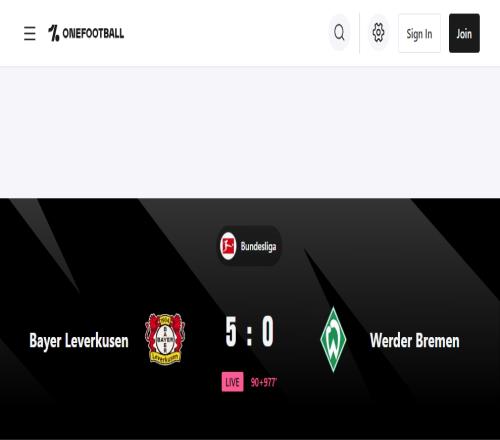The width and height of the screenshot is (500, 440).
Task: Click the vertical divider beside the search icon
Action: coord(359,33)
